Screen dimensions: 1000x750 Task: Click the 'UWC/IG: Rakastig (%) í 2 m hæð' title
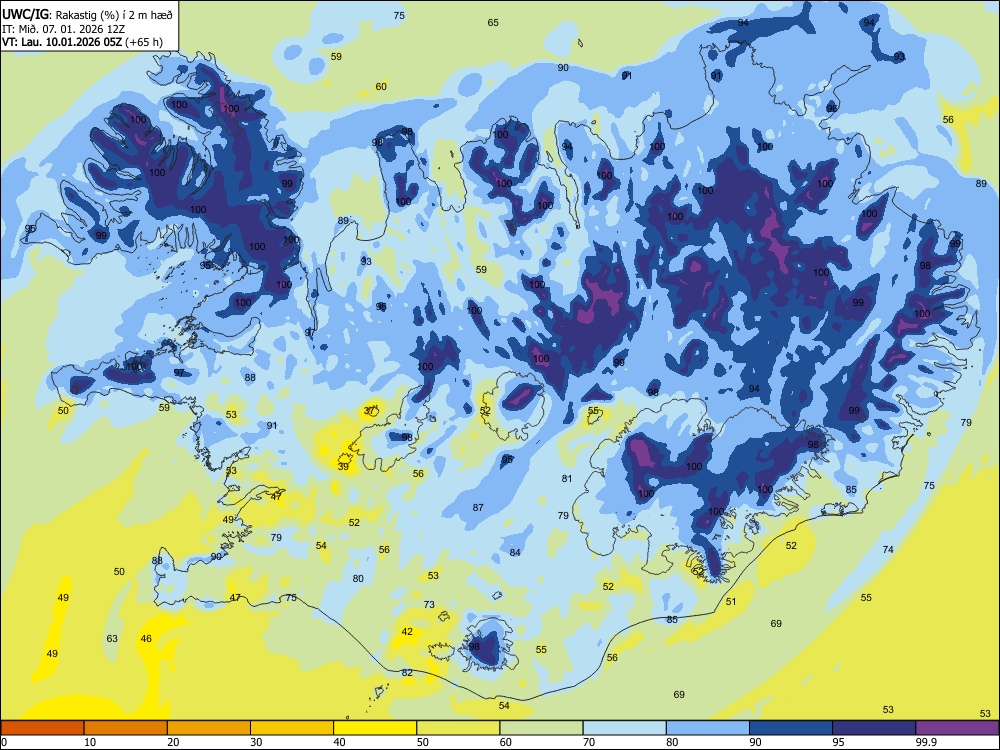(x=87, y=15)
